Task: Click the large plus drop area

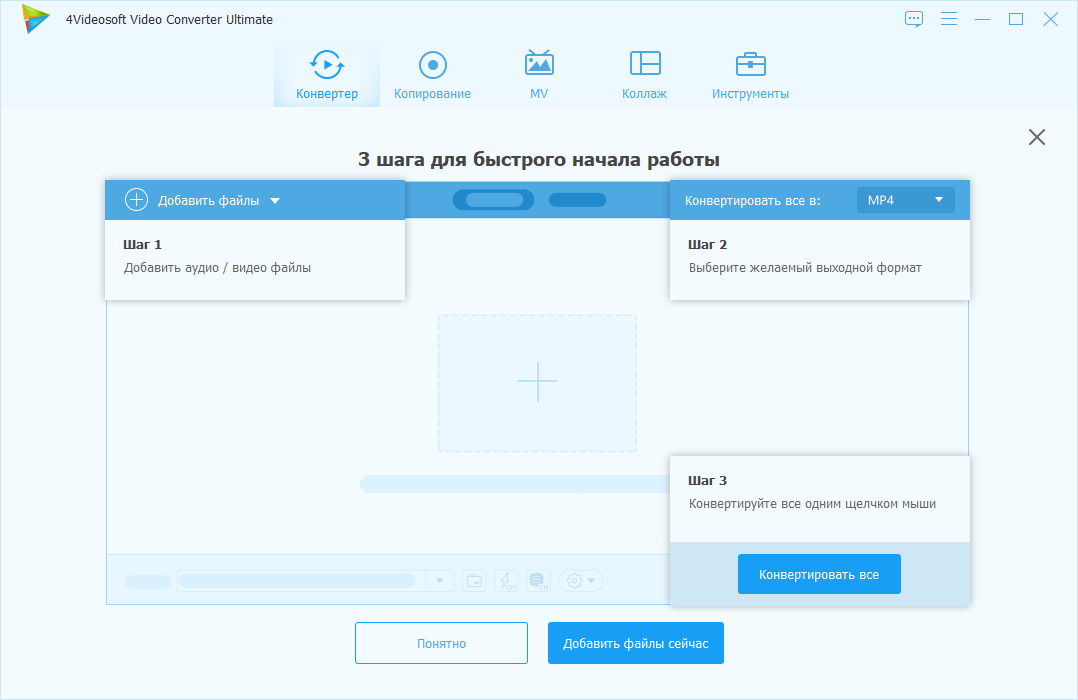Action: point(537,383)
